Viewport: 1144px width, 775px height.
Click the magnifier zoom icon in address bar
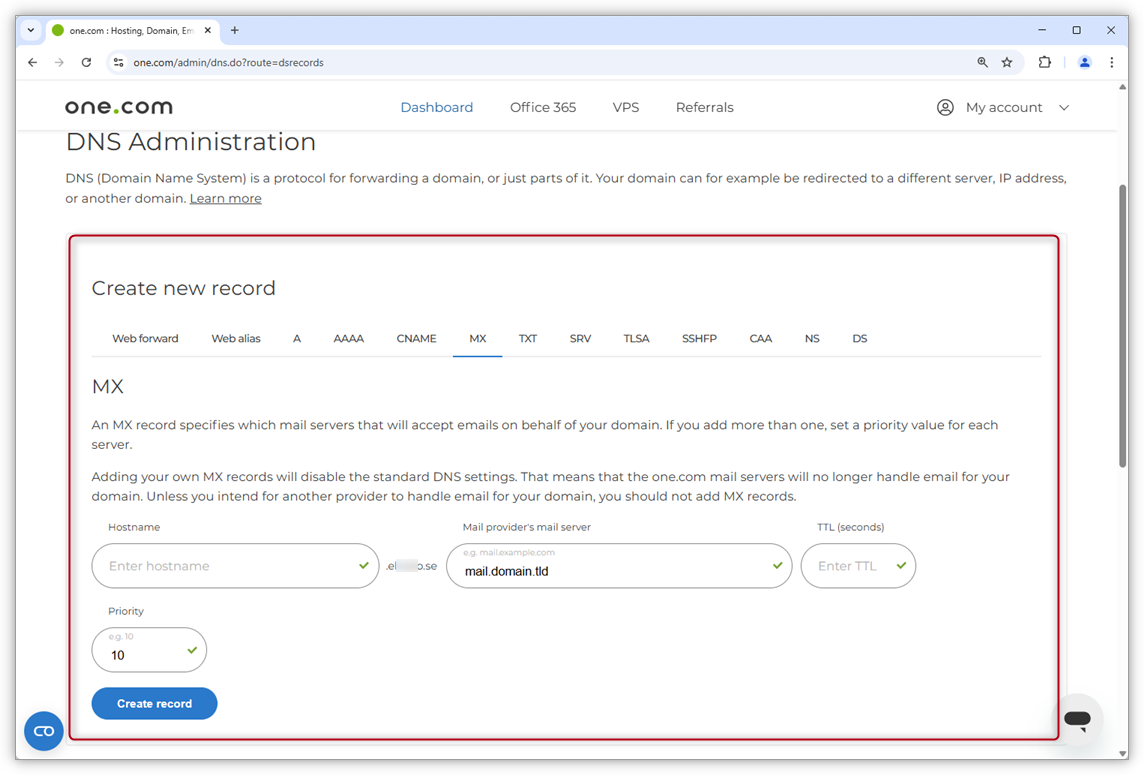pos(982,62)
